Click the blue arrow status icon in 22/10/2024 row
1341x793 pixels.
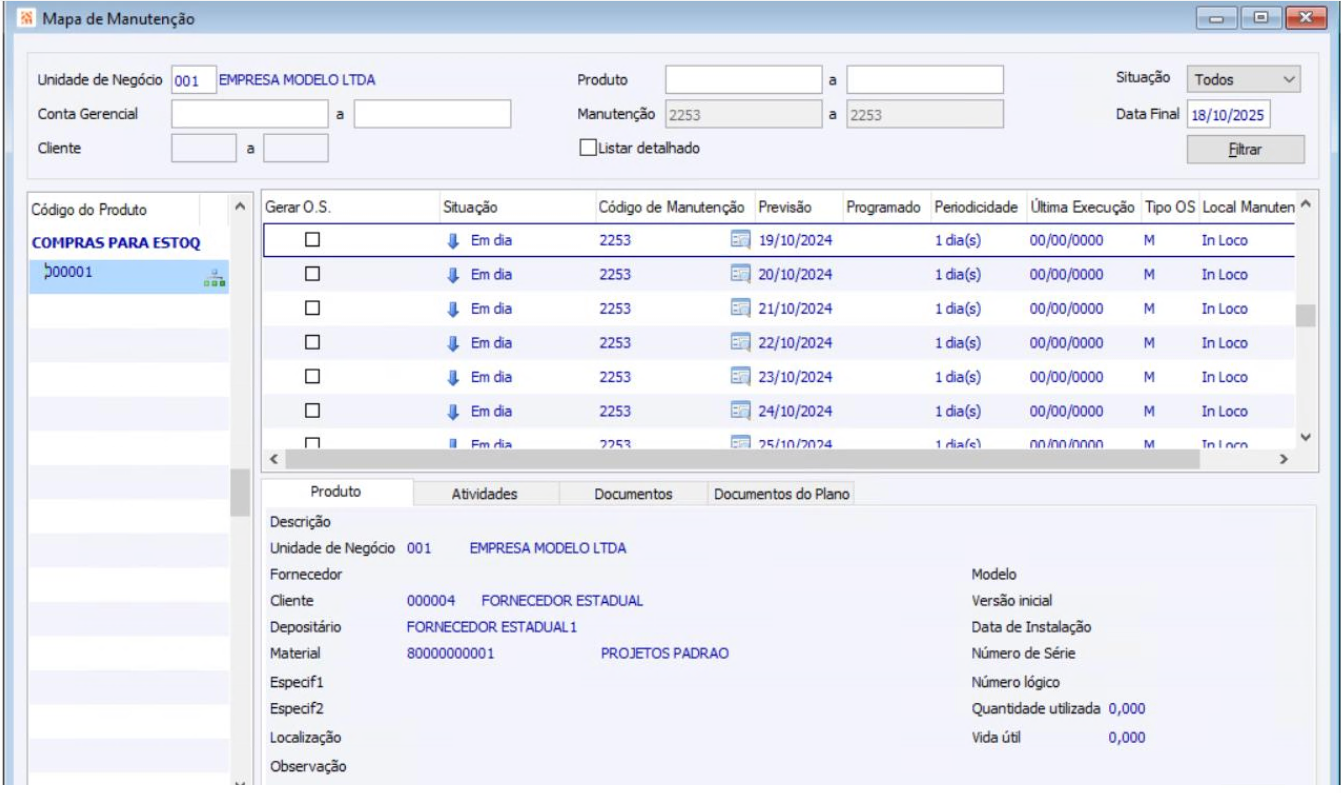tap(453, 343)
